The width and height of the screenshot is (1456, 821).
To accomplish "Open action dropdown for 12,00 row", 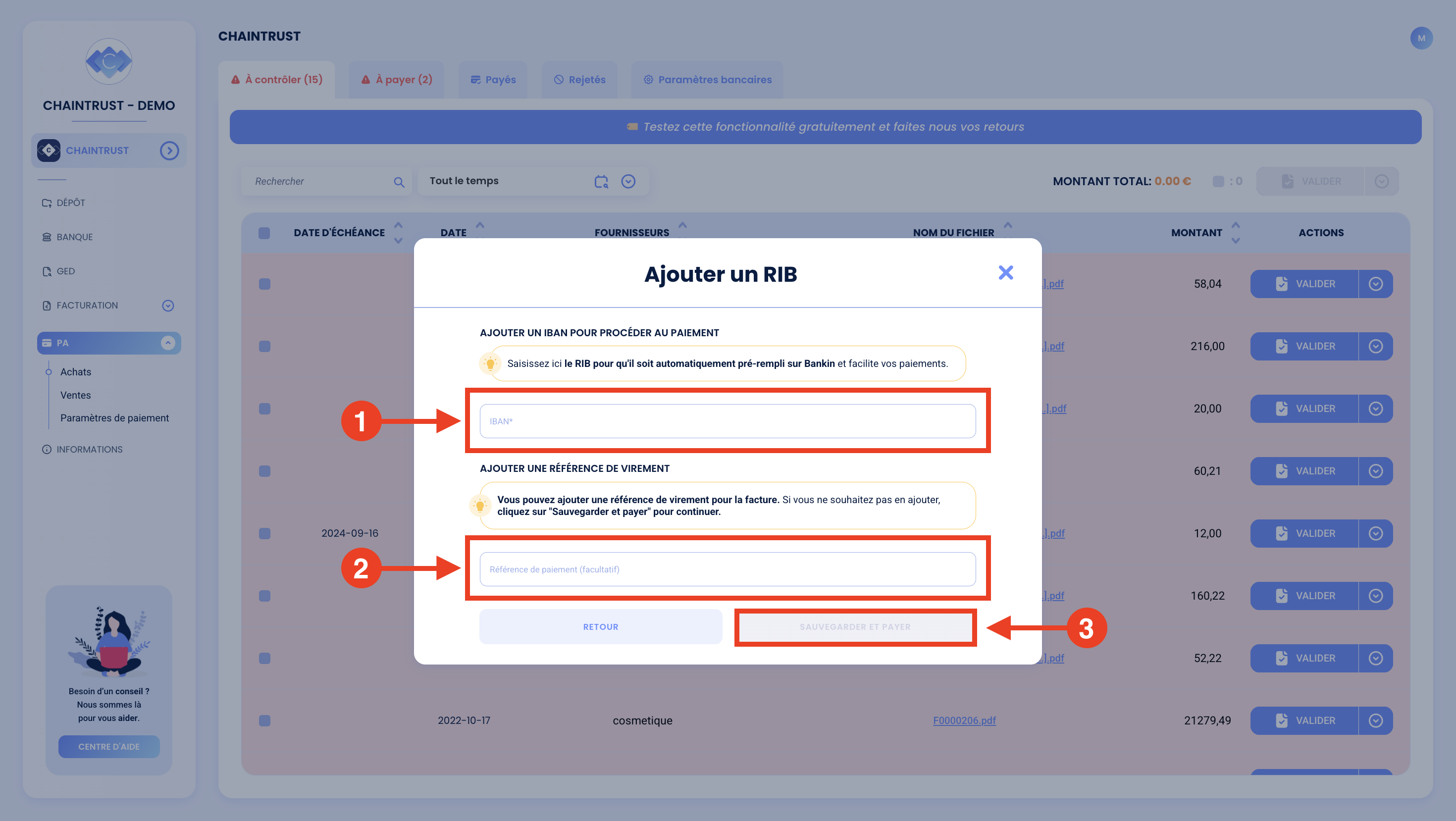I will click(x=1376, y=533).
